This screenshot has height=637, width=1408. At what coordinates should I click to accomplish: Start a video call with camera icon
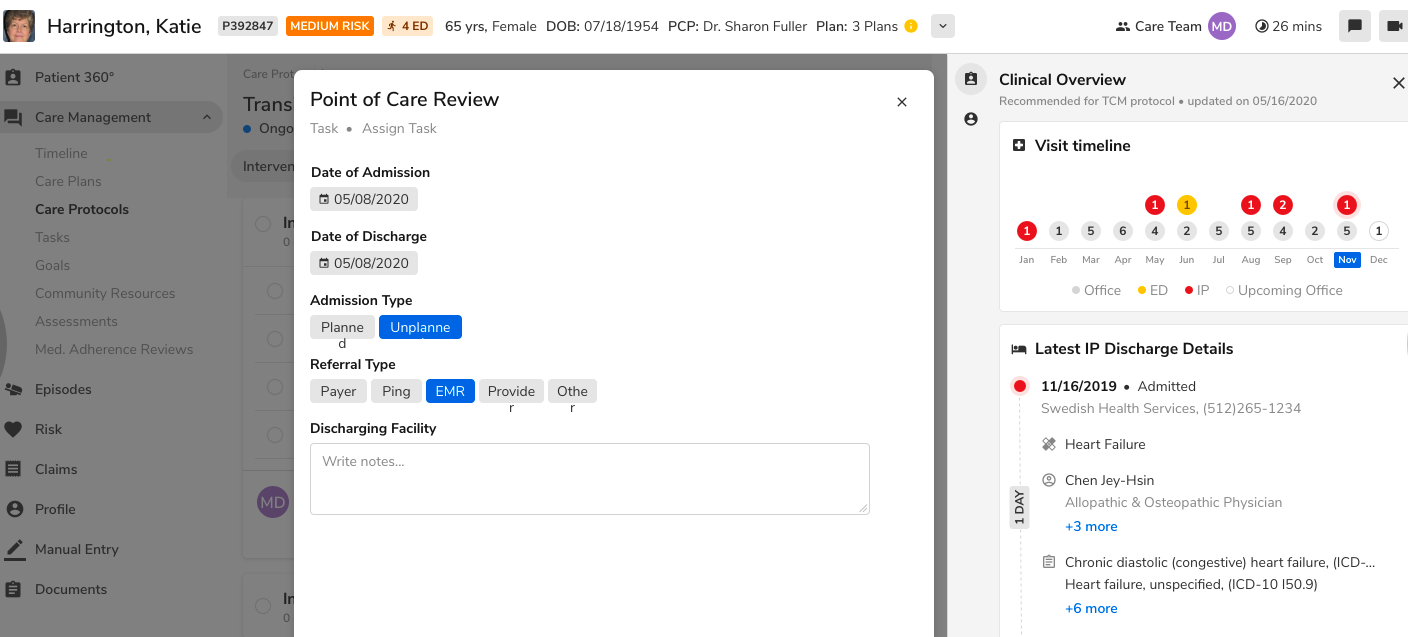pyautogui.click(x=1393, y=26)
